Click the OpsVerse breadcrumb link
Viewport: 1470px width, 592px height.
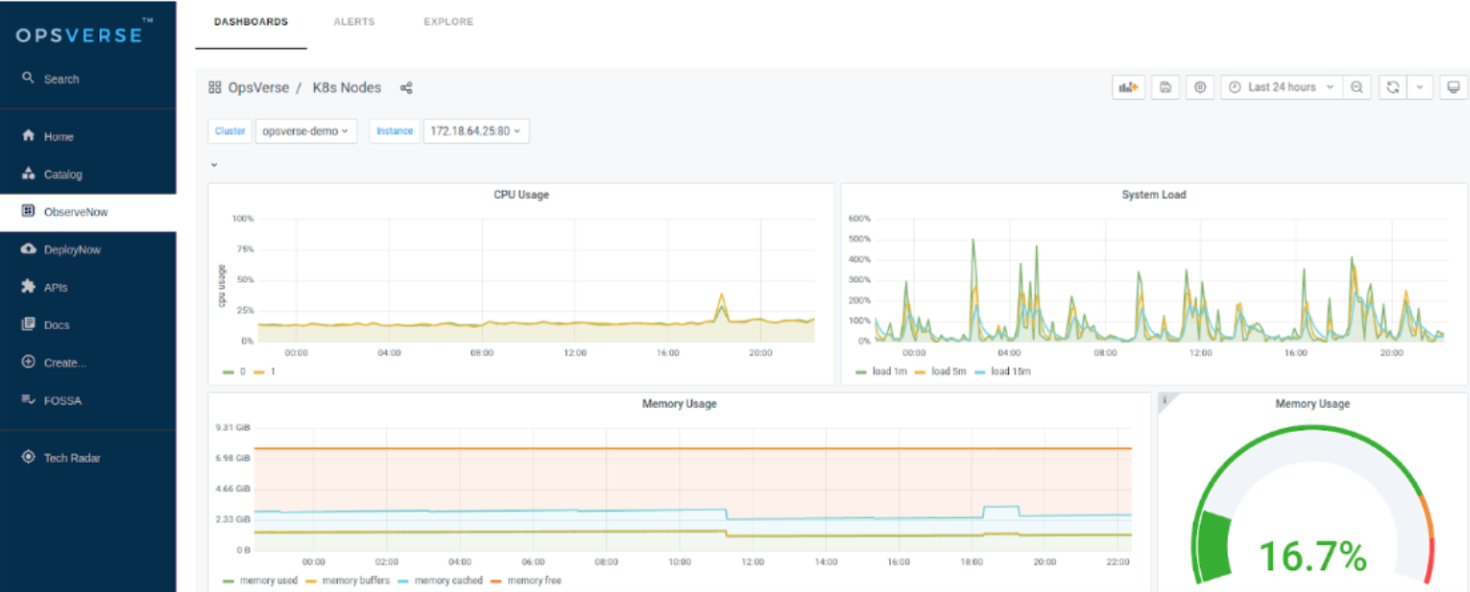(x=257, y=88)
